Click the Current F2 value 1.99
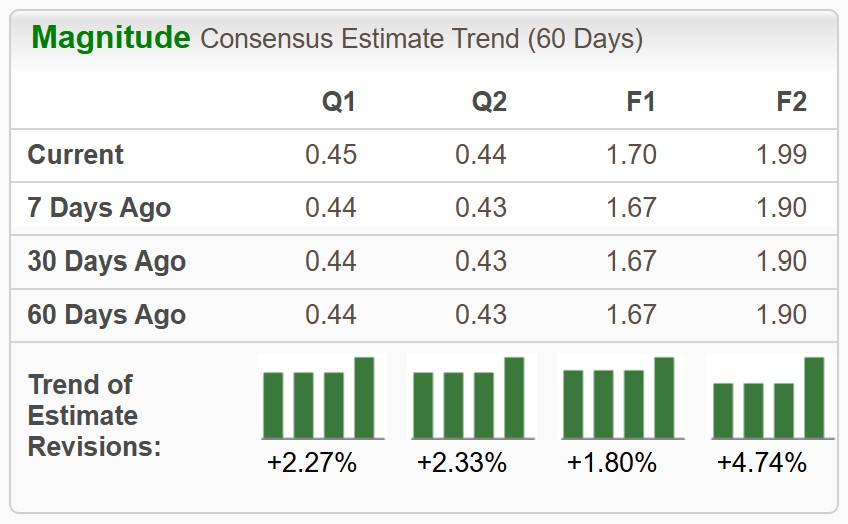Viewport: 848px width, 524px height. [x=781, y=155]
